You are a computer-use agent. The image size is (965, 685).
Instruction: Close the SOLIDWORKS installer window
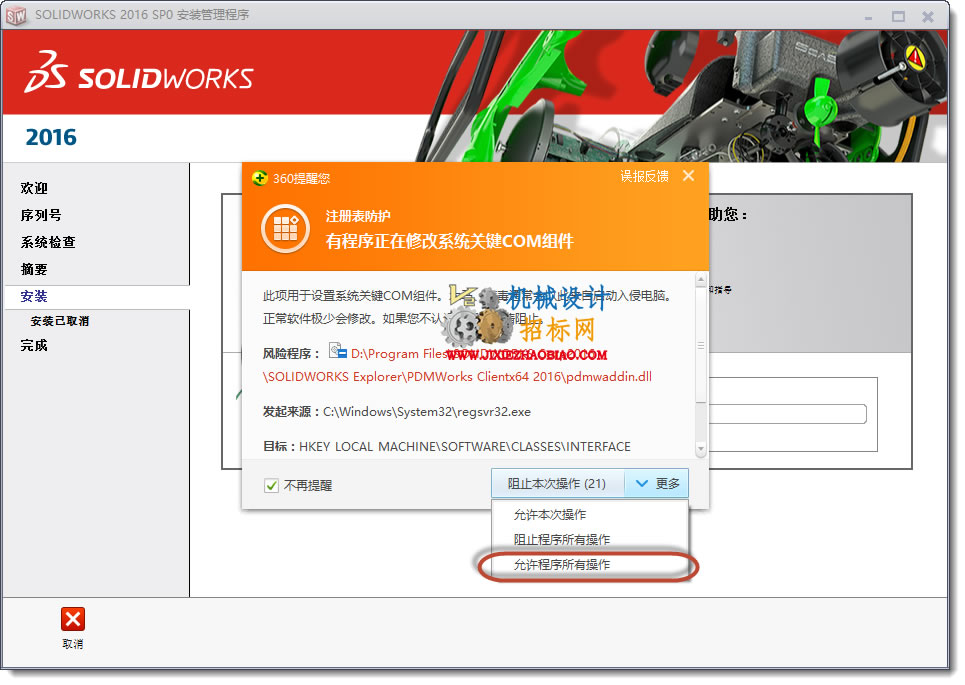pos(928,17)
